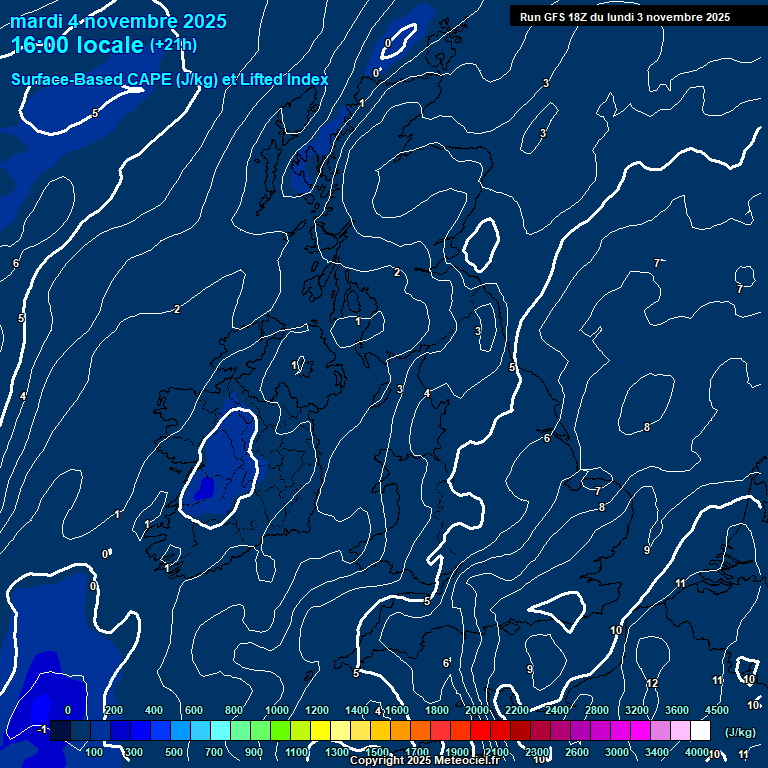Select the white swatch at the legend's end

coord(700,730)
